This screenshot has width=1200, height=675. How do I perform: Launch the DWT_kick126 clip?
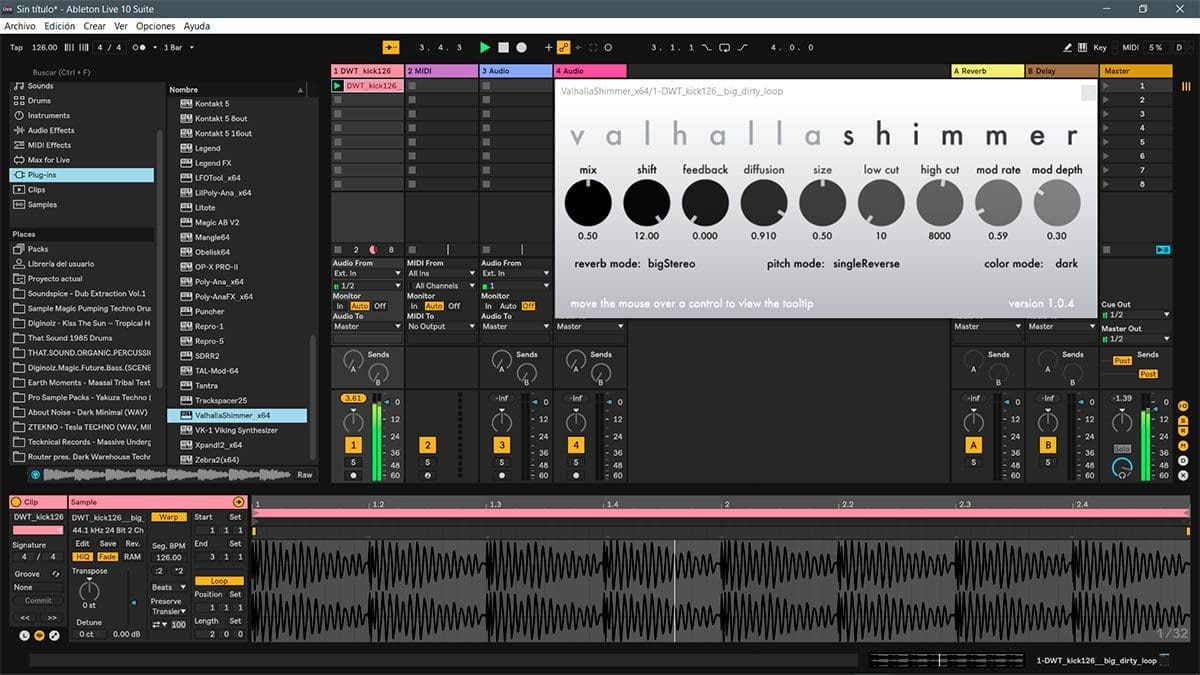[x=338, y=86]
